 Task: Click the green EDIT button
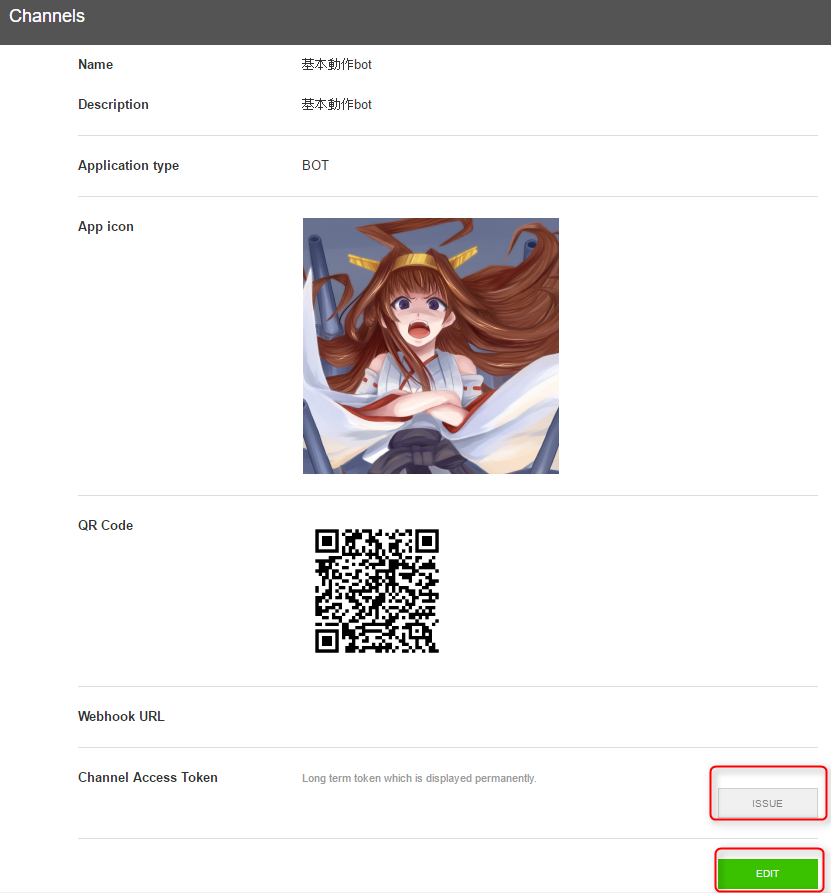point(767,873)
